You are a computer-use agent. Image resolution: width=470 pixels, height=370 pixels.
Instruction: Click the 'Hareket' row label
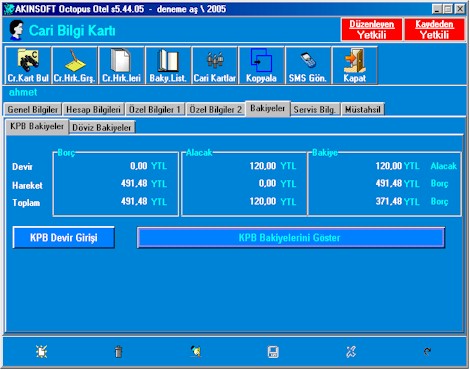(x=27, y=185)
